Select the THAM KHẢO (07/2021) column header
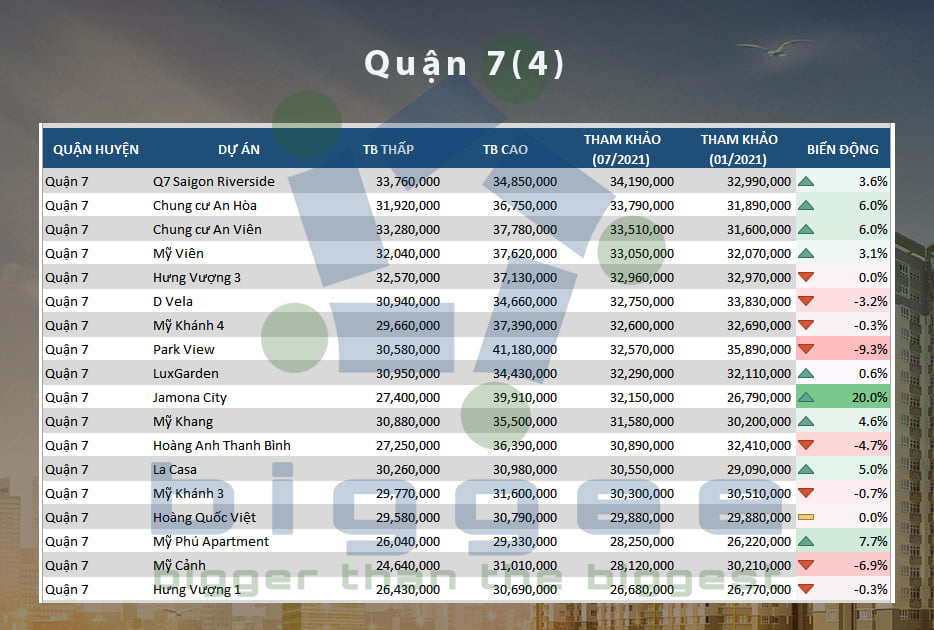 coord(621,149)
